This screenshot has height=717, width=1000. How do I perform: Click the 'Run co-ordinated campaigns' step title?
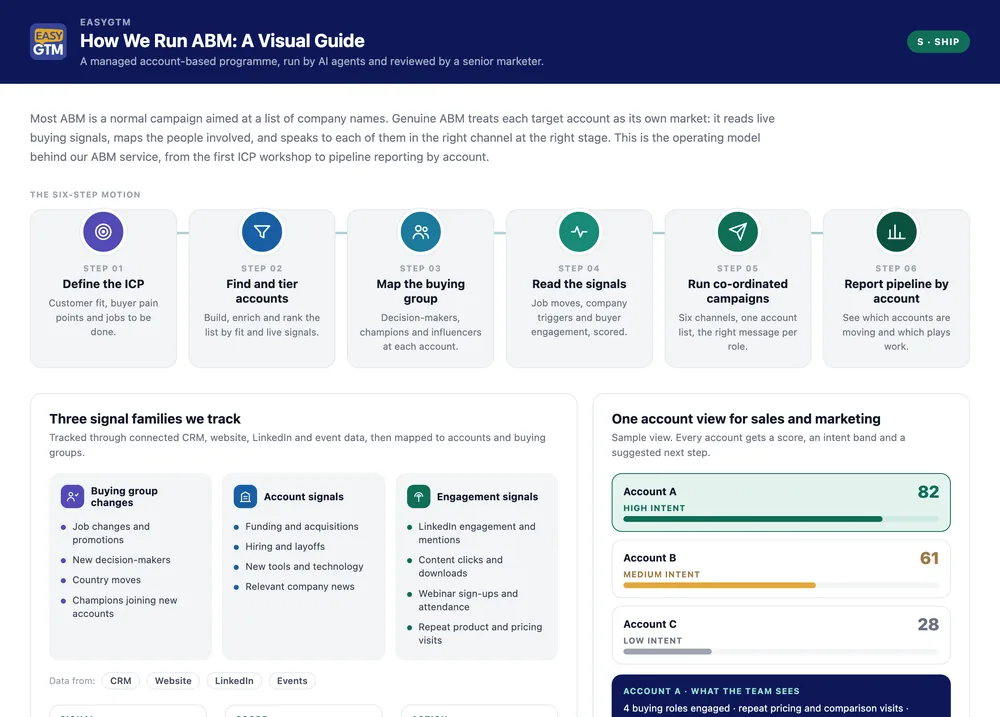[x=738, y=292]
